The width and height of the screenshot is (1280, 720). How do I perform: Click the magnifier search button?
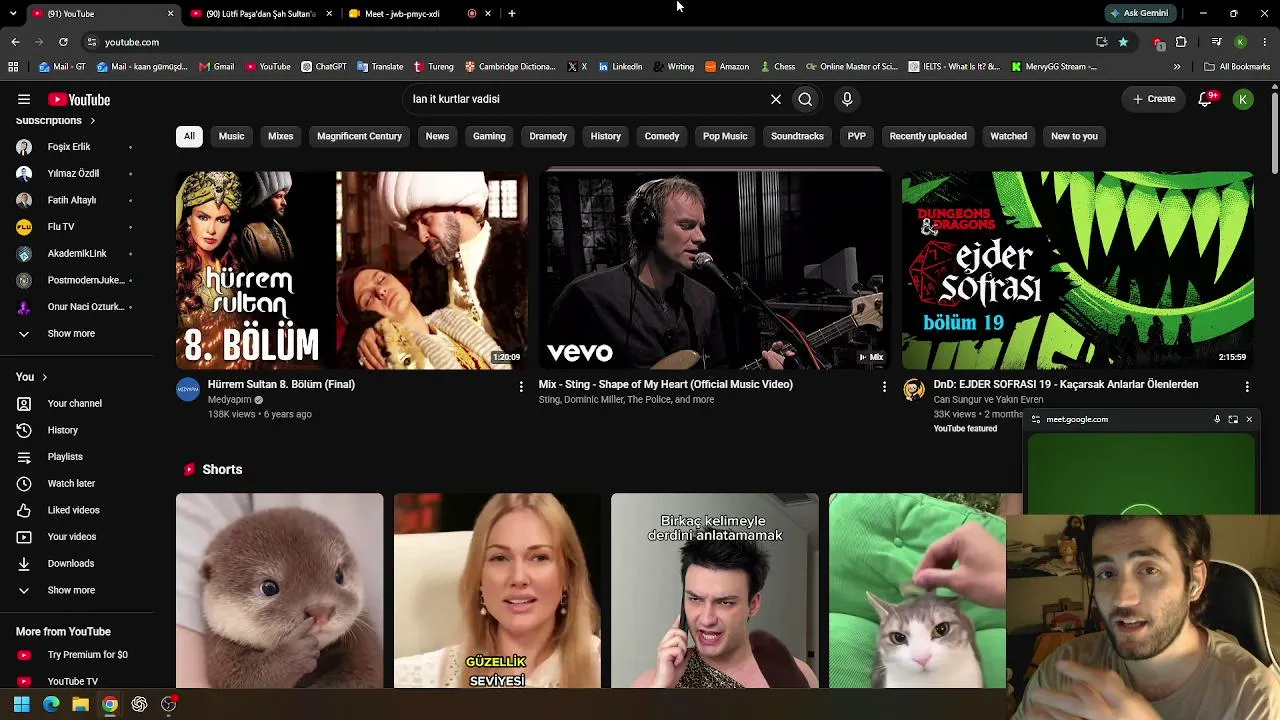[805, 99]
